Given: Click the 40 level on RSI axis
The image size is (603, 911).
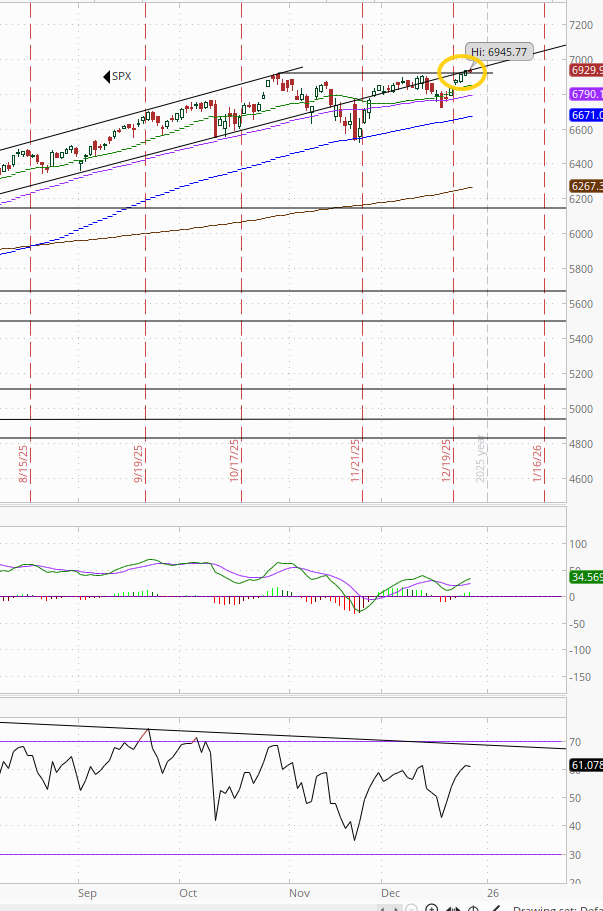Looking at the screenshot, I should coord(575,826).
